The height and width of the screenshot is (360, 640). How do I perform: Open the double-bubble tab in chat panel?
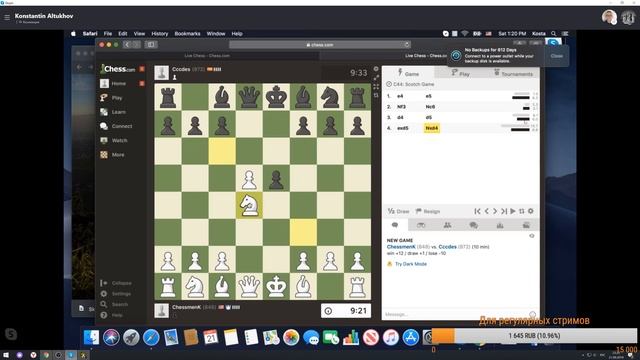tap(473, 225)
